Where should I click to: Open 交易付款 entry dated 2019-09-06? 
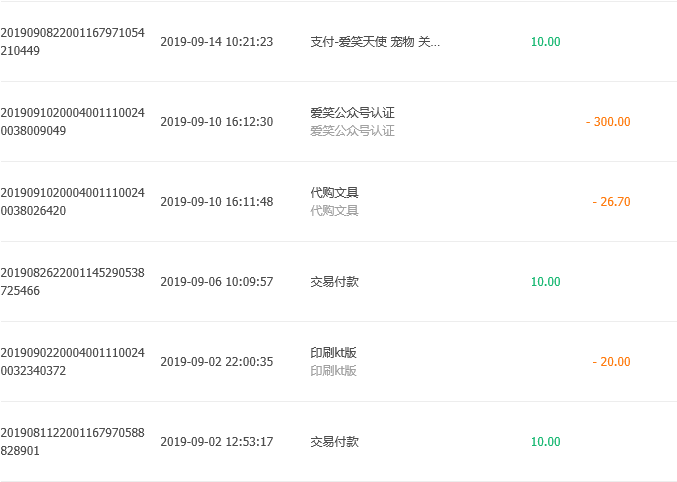(x=335, y=282)
